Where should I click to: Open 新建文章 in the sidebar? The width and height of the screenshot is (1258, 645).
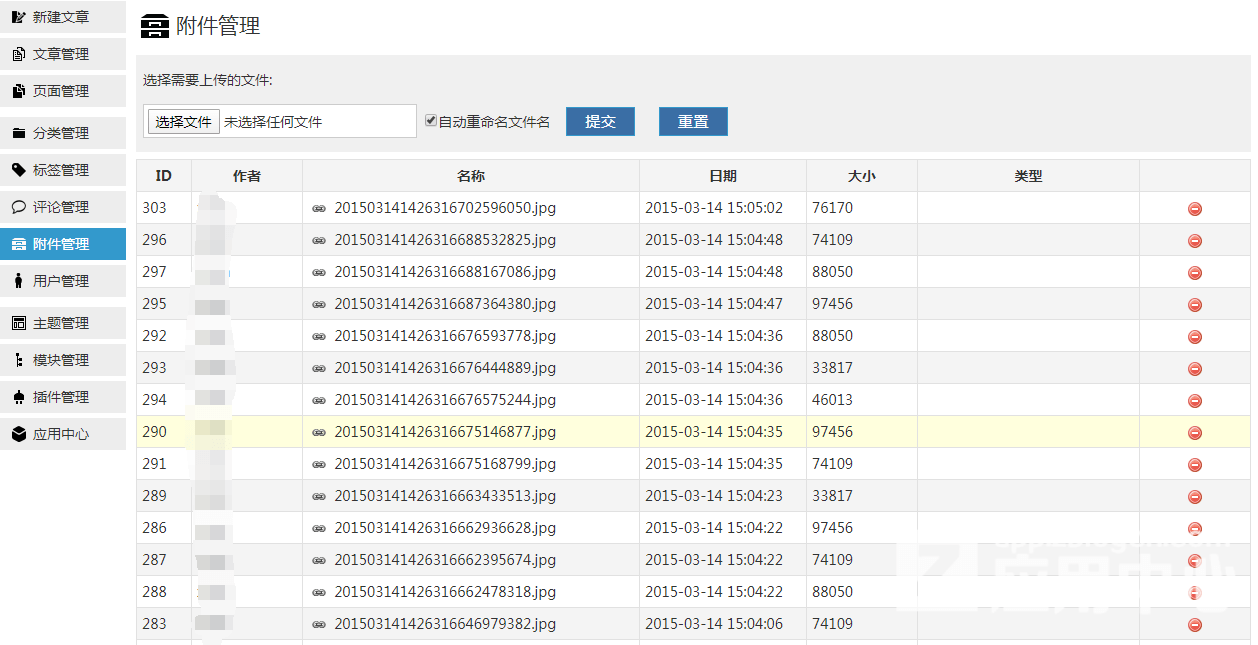(61, 17)
